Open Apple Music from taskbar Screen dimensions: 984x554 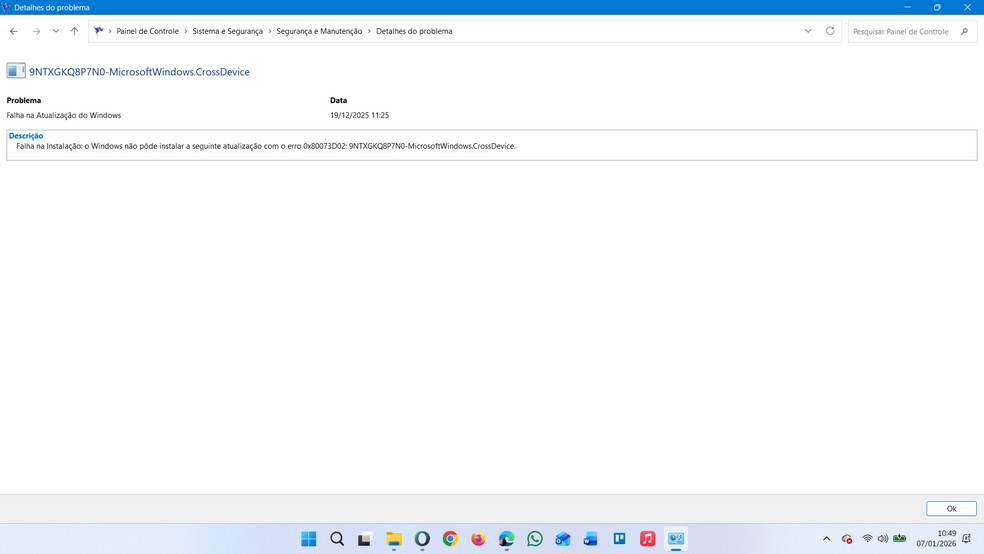point(648,539)
